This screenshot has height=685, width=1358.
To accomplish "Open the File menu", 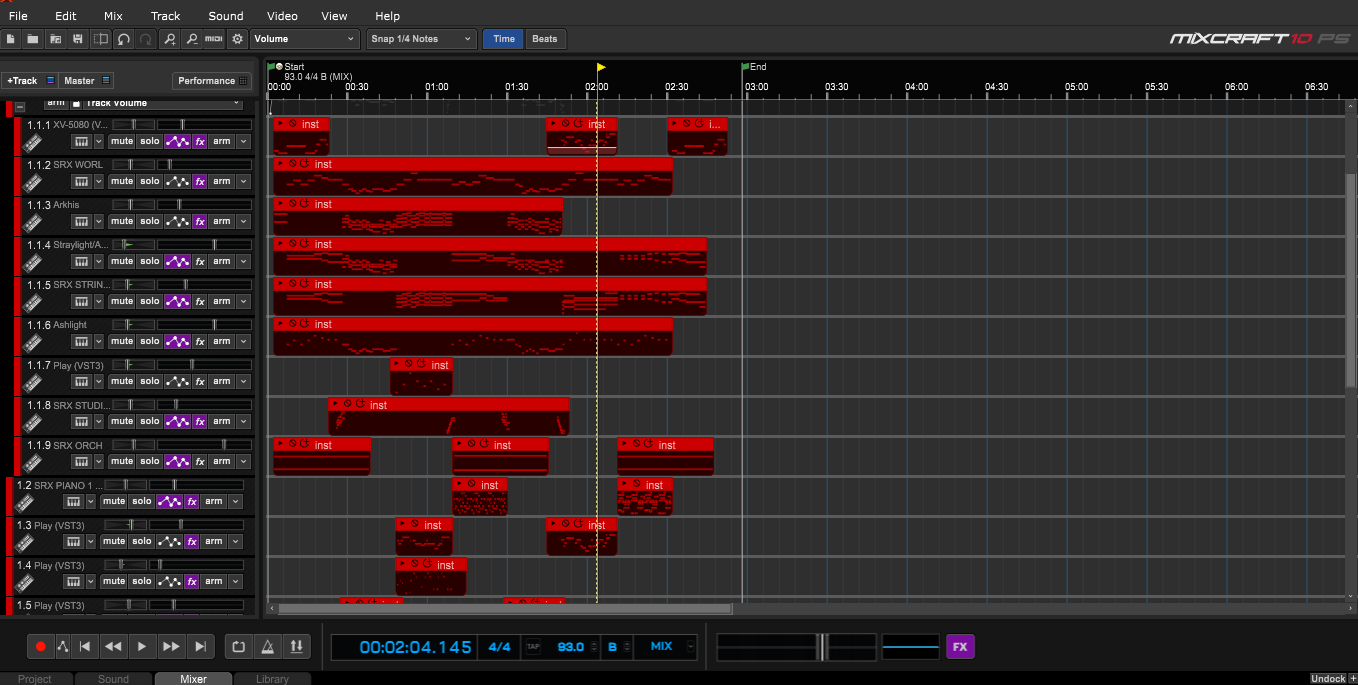I will point(18,16).
